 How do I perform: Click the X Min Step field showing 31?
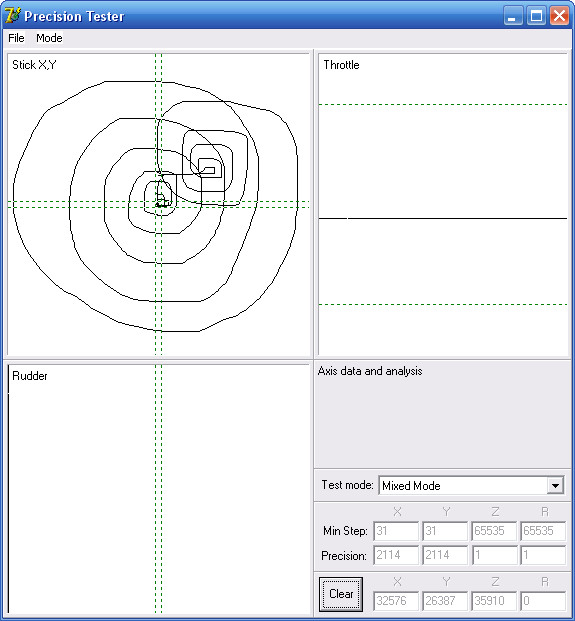pyautogui.click(x=396, y=531)
